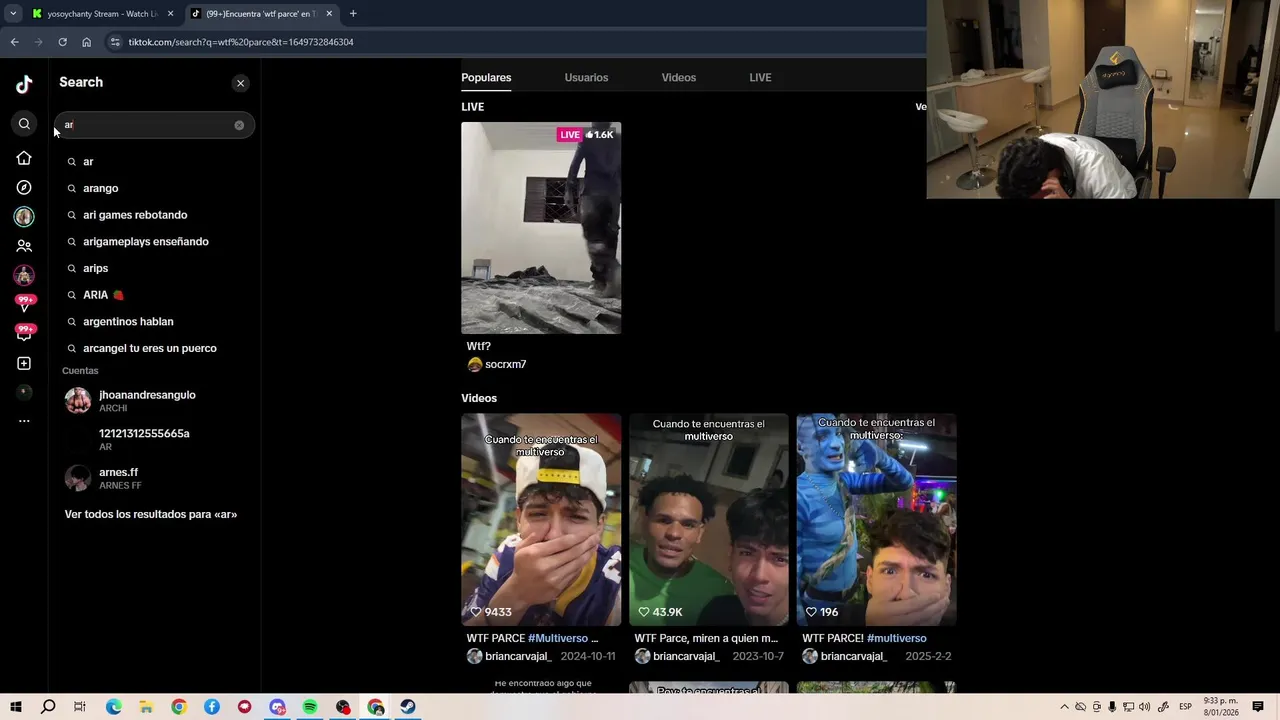Go to TikTok Home icon
Viewport: 1280px width, 720px height.
coord(24,158)
